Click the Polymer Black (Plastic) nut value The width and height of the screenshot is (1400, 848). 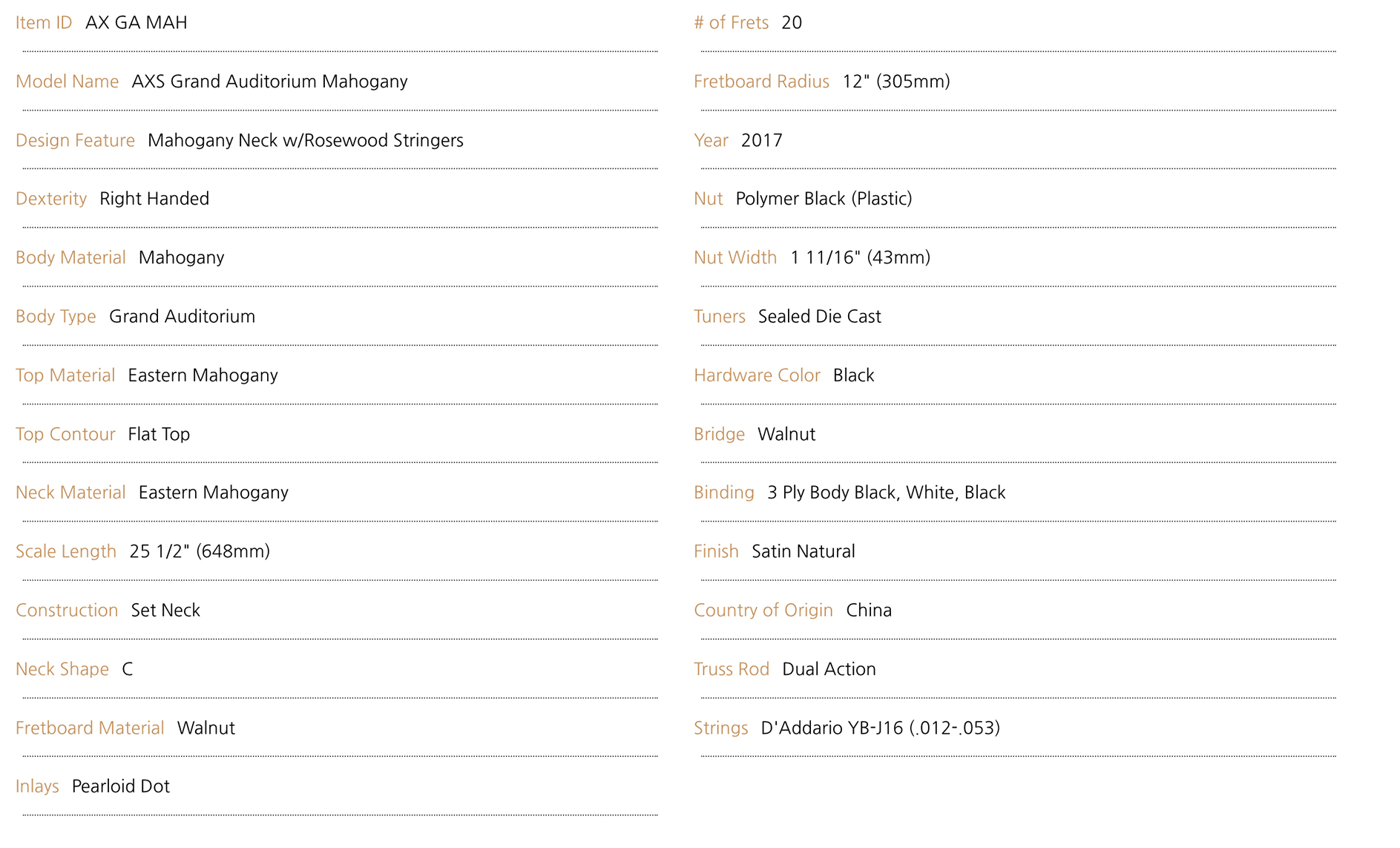pos(824,199)
